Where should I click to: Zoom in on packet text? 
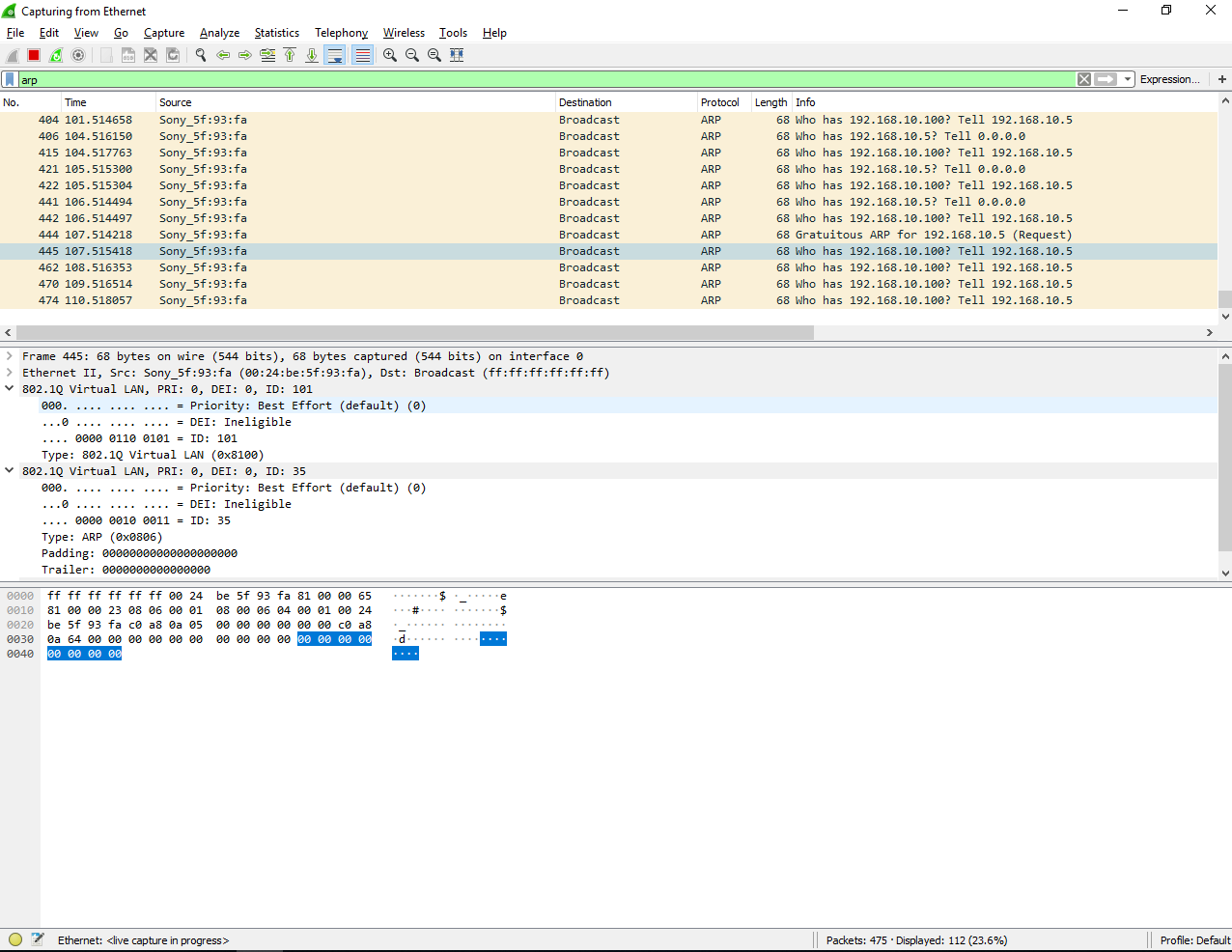(390, 55)
